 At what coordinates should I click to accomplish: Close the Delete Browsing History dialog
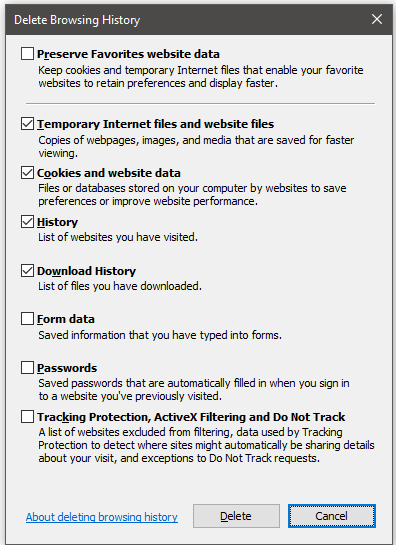377,19
